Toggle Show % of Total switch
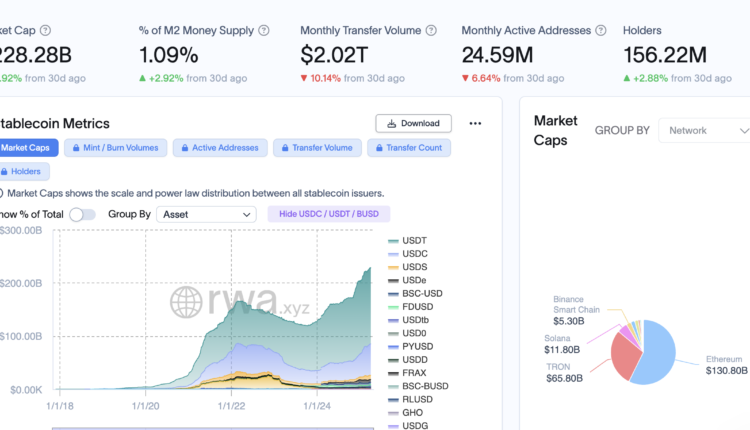 click(82, 214)
